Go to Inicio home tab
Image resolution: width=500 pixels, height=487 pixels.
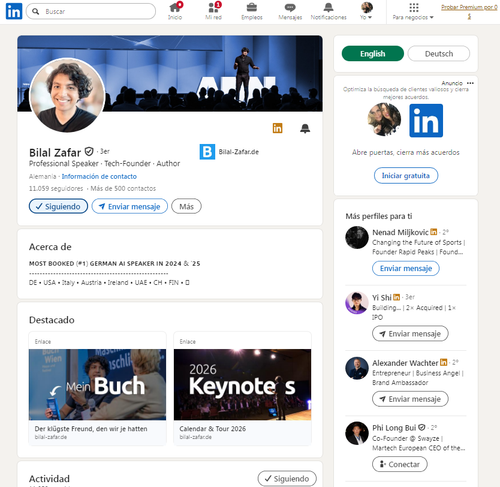tap(175, 11)
